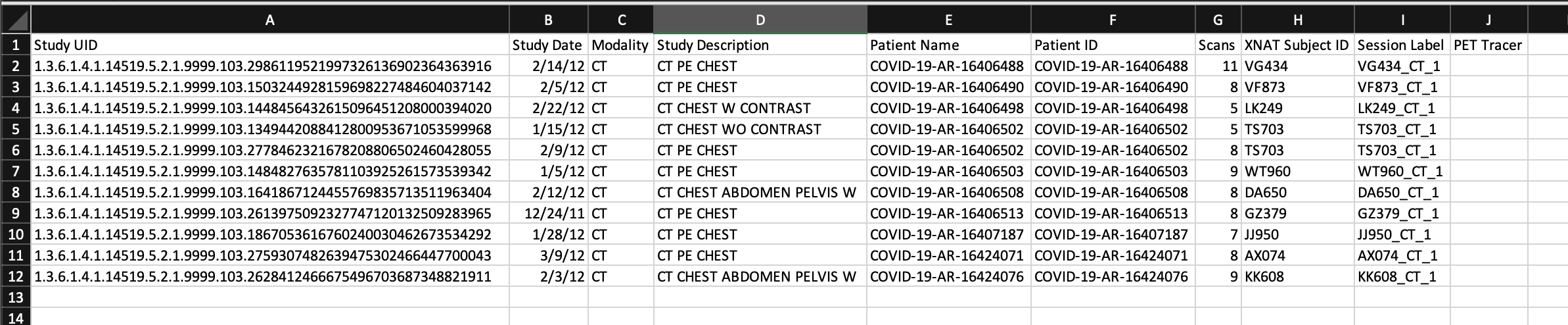Click the Select All corner triangle
This screenshot has width=1568, height=325.
(x=16, y=20)
